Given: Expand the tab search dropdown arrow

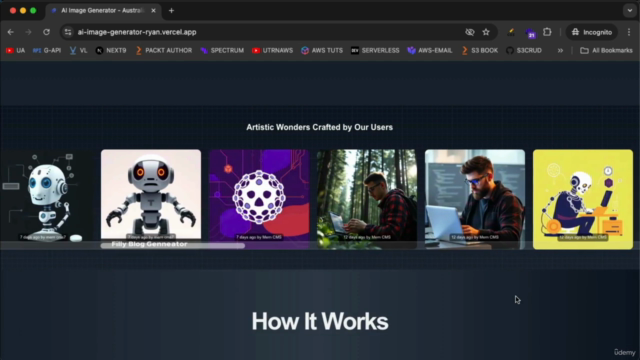Looking at the screenshot, I should pos(630,11).
